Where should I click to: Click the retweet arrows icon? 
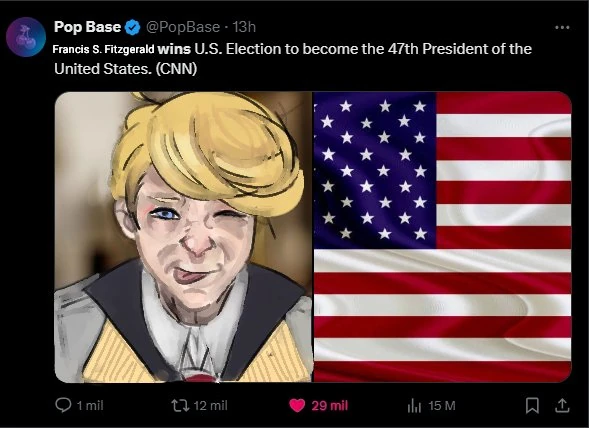click(180, 405)
